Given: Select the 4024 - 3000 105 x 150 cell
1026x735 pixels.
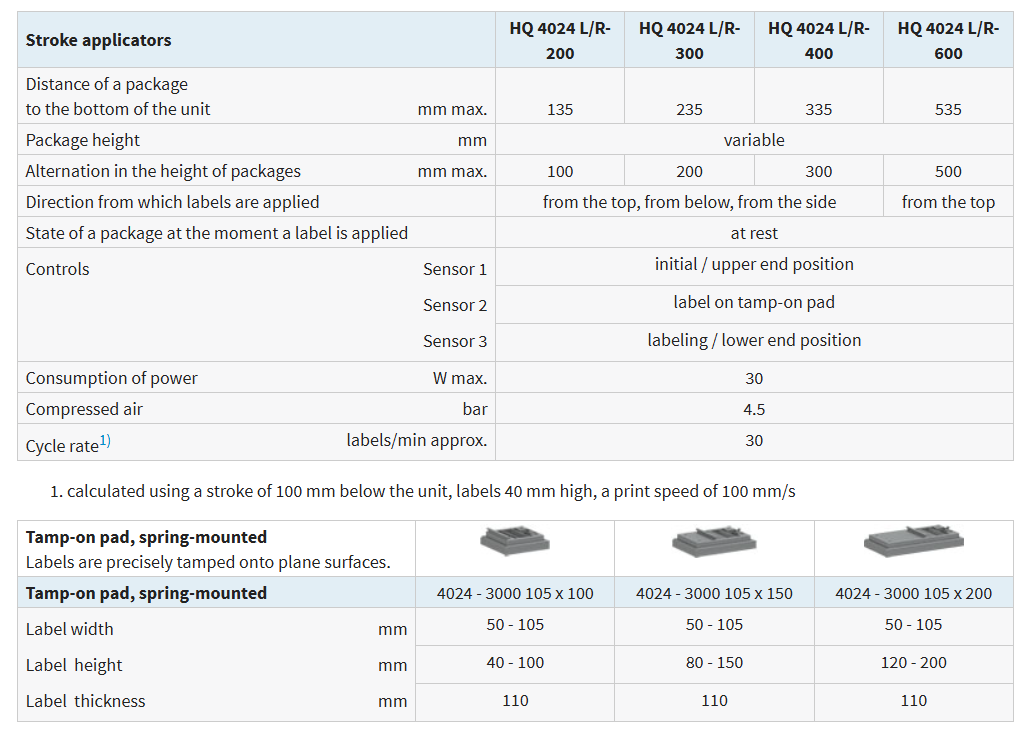Looking at the screenshot, I should coord(714,593).
